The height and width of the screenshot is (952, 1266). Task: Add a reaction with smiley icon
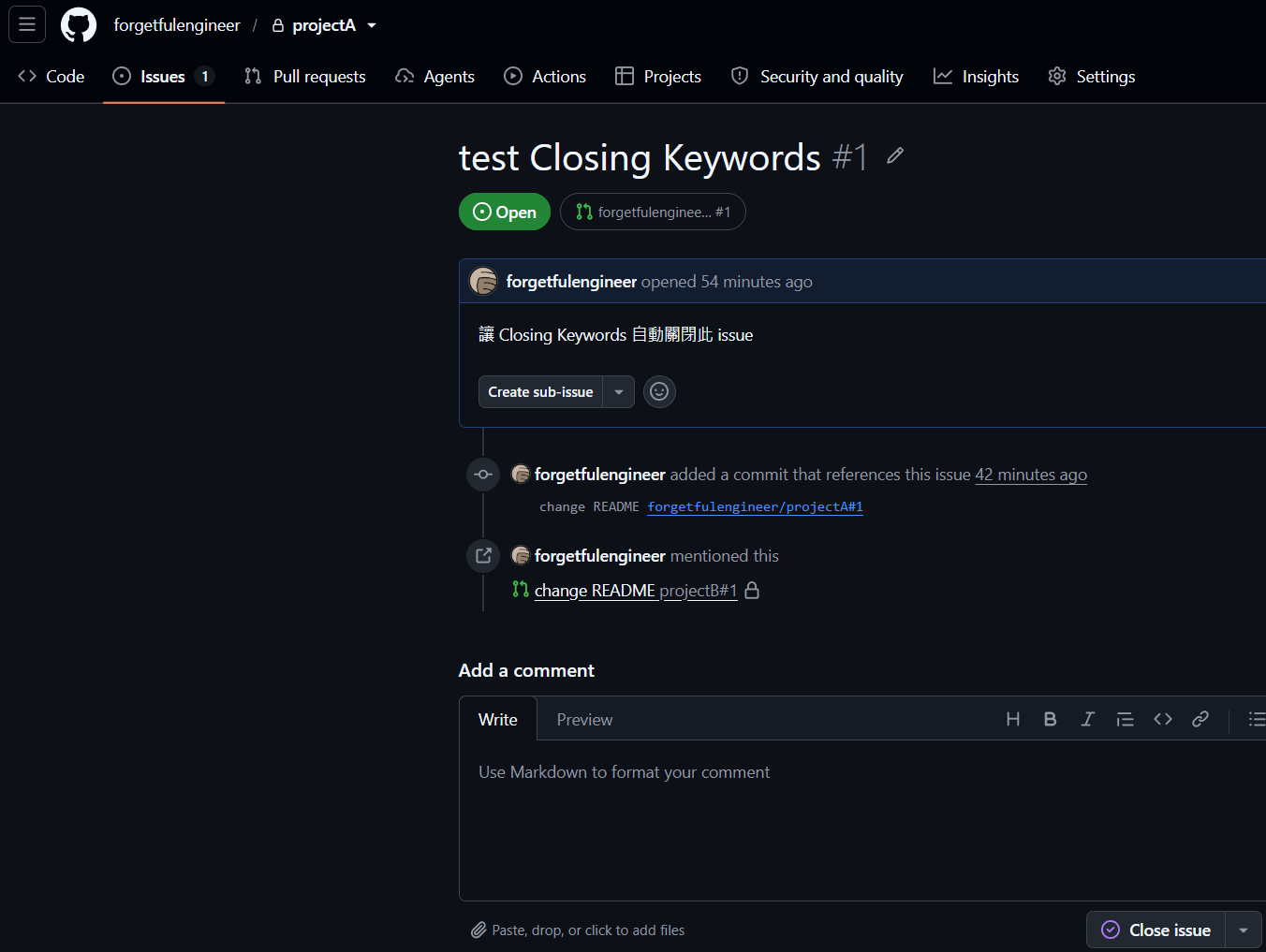point(659,391)
